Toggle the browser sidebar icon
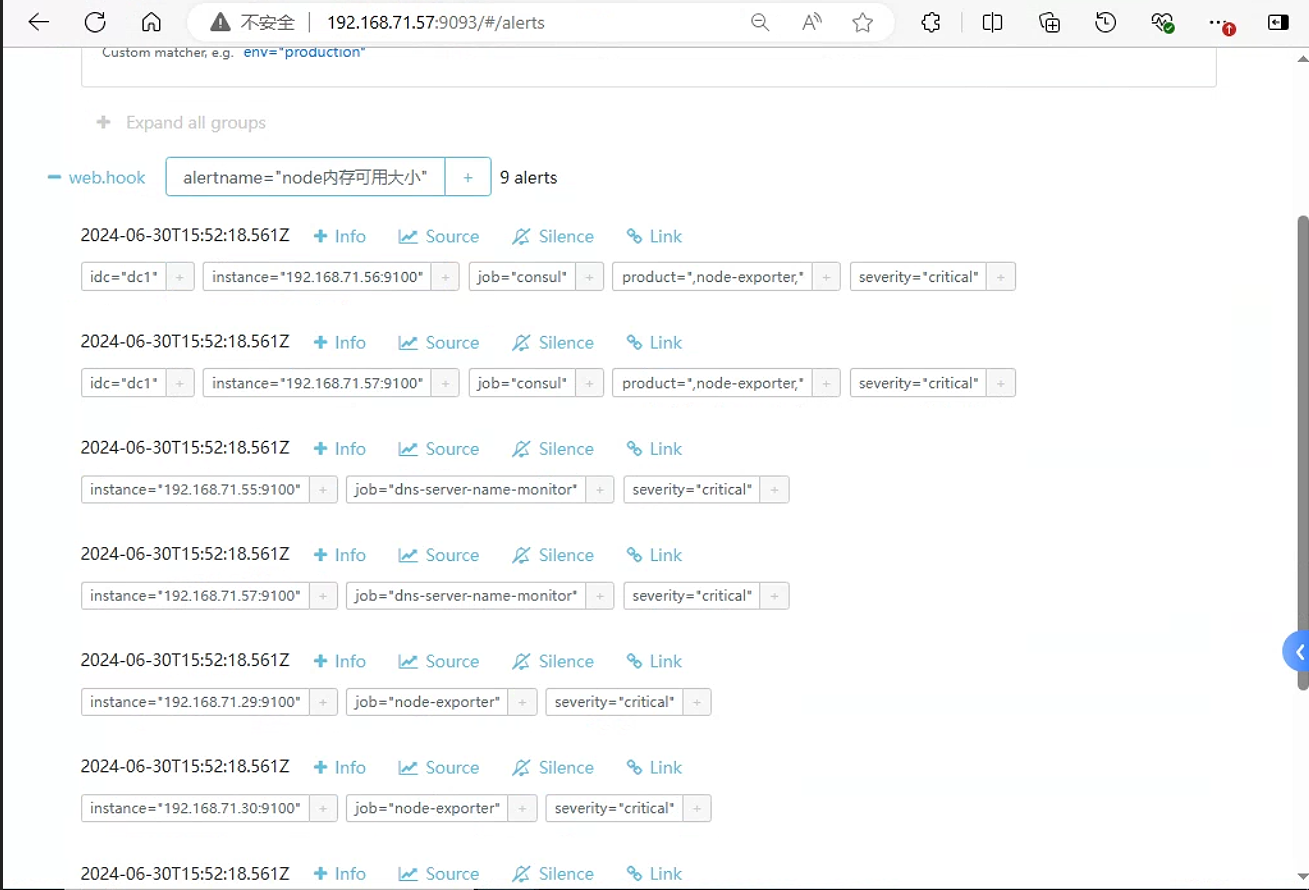Viewport: 1309px width, 890px height. point(1278,22)
